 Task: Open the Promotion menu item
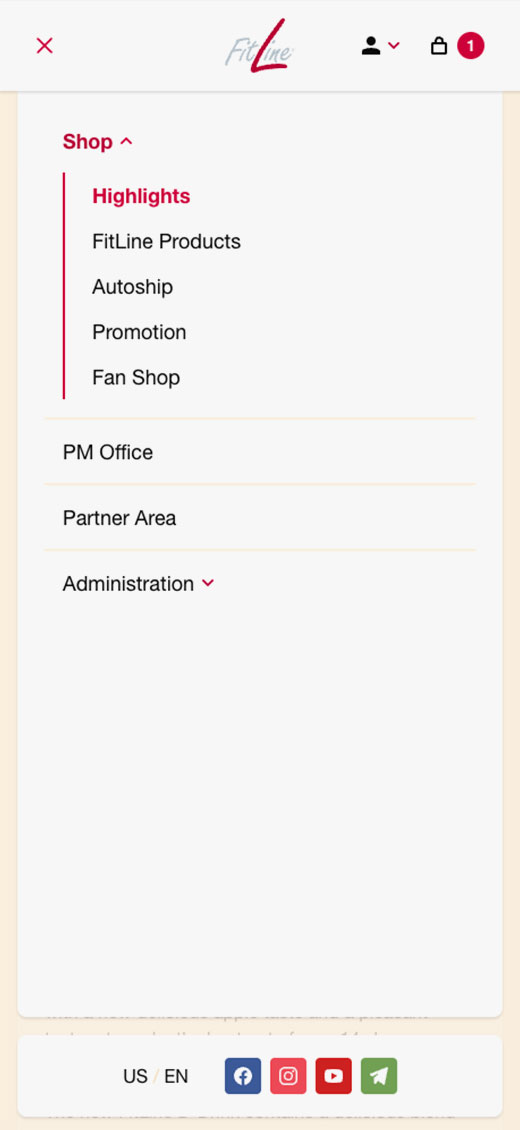[139, 332]
